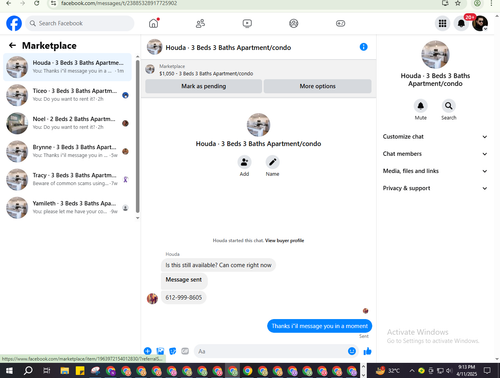Open the Watch video icon
Image resolution: width=500 pixels, height=378 pixels.
[x=247, y=23]
